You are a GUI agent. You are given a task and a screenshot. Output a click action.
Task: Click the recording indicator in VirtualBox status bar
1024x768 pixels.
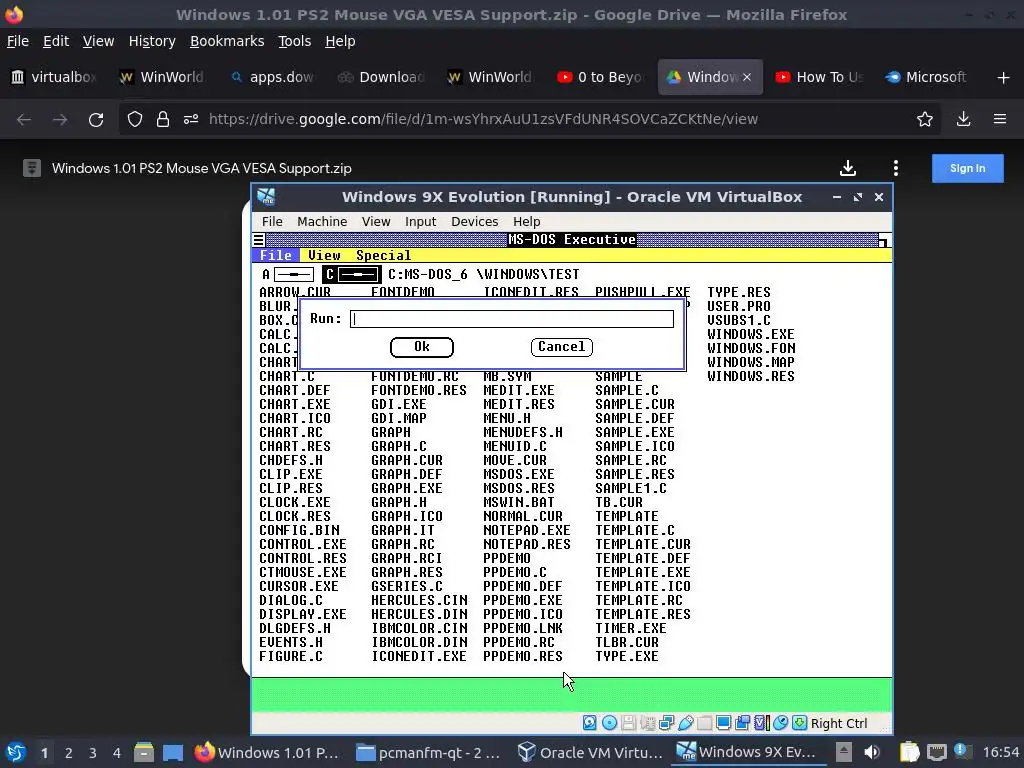point(743,722)
